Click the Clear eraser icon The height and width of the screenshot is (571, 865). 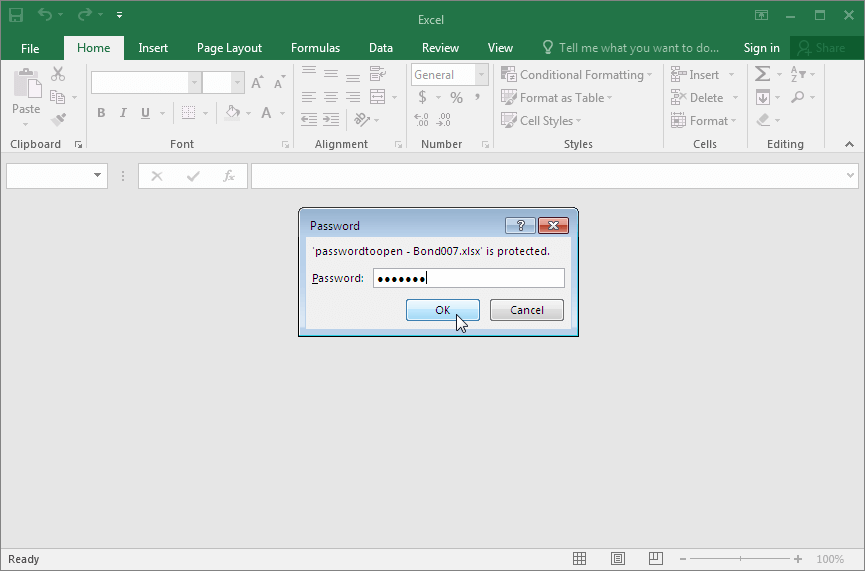tap(763, 120)
